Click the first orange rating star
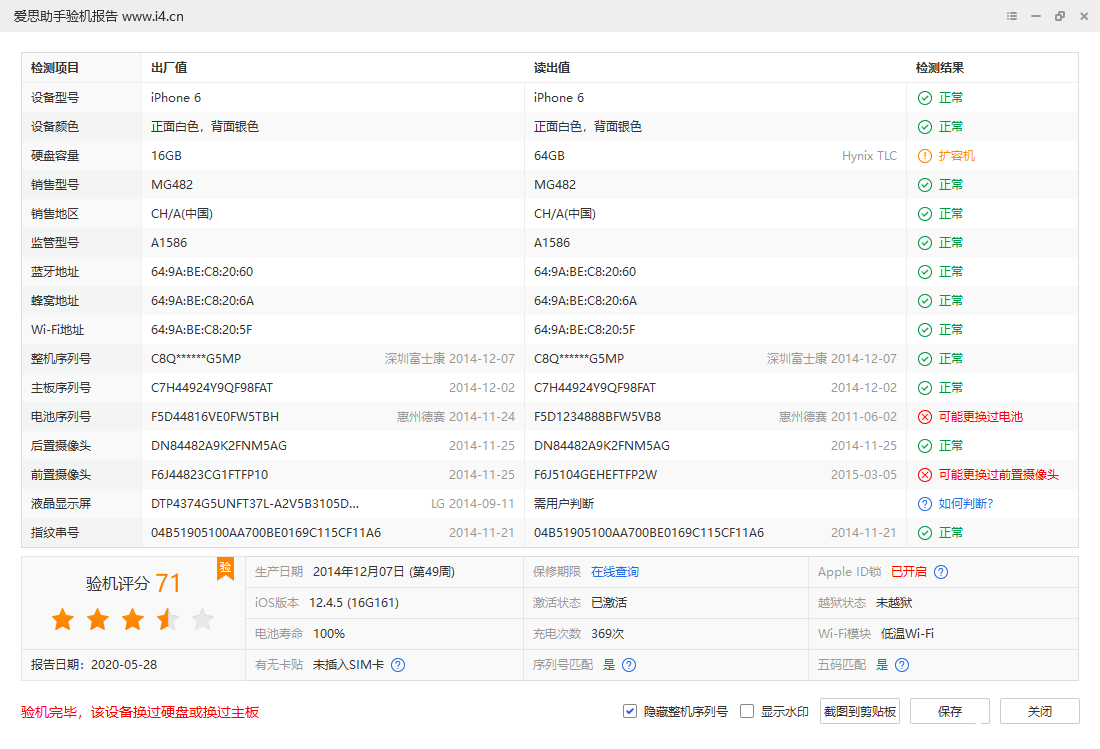The height and width of the screenshot is (749, 1100). click(x=63, y=619)
